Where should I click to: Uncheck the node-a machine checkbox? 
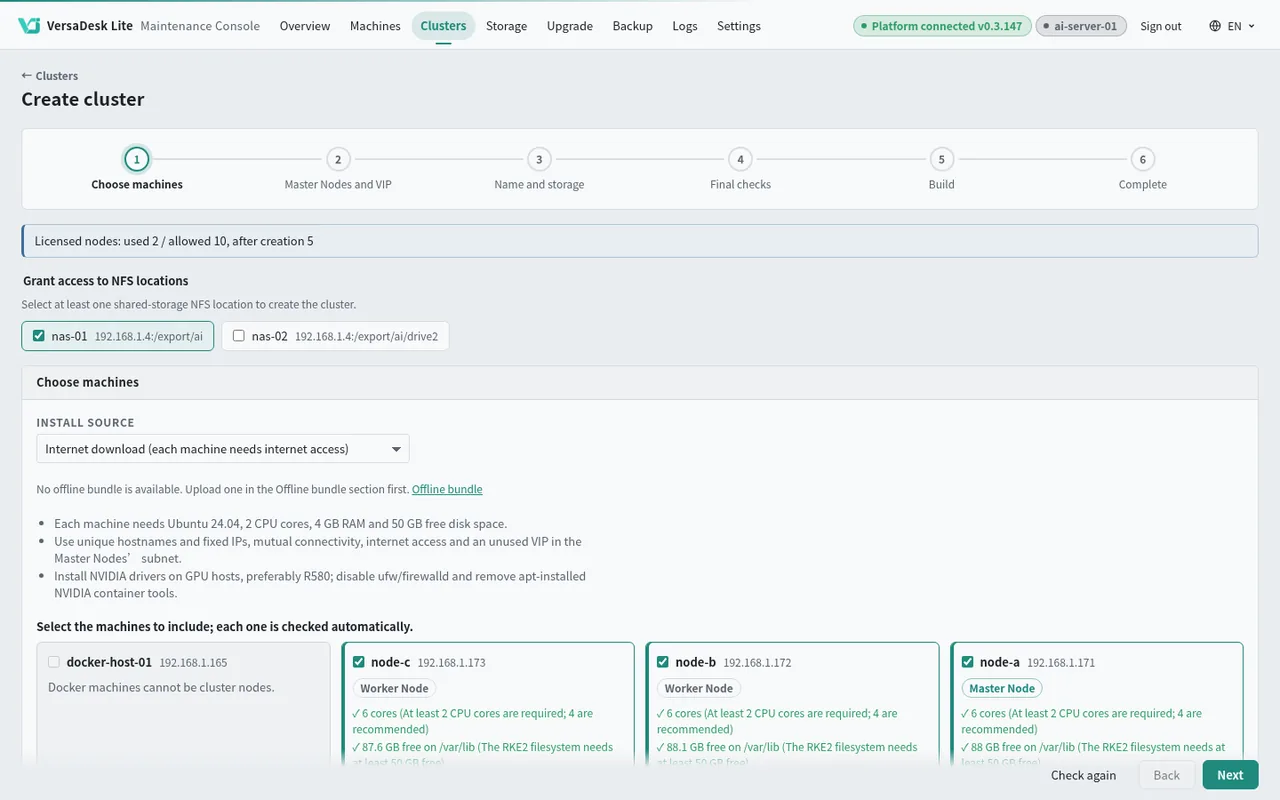(x=967, y=662)
